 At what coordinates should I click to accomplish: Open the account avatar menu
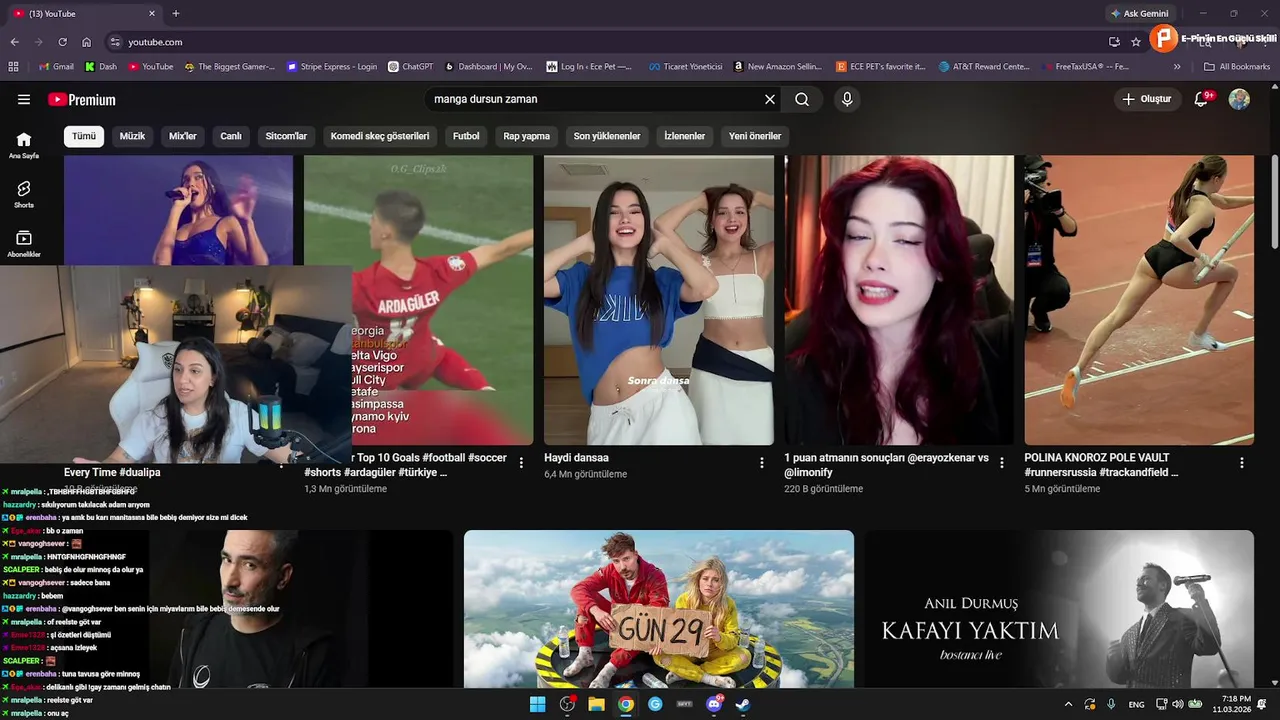[1239, 99]
